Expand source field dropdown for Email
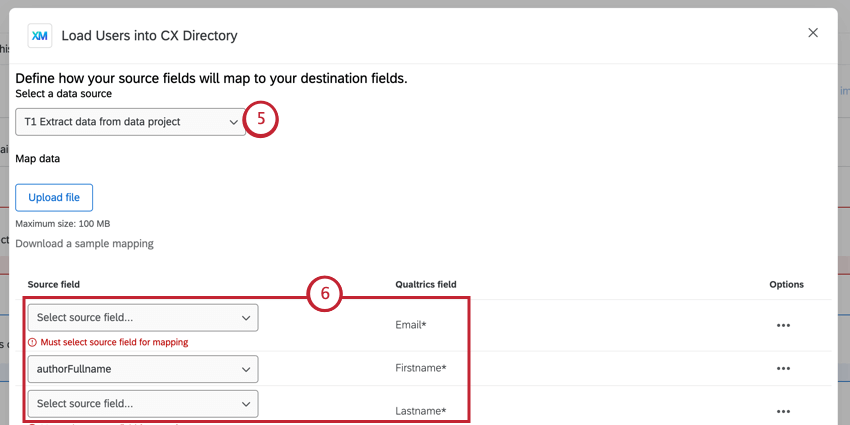This screenshot has width=850, height=425. point(142,317)
